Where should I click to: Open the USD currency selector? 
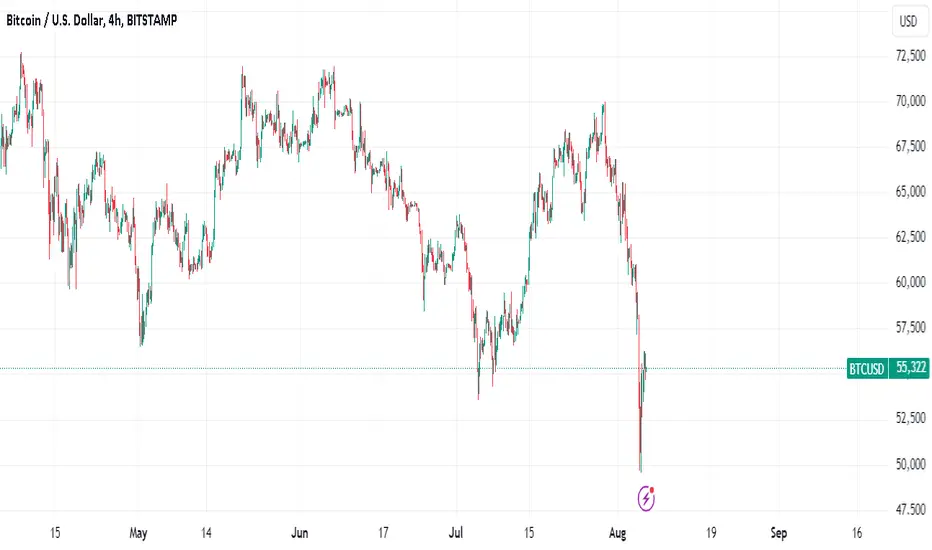908,22
